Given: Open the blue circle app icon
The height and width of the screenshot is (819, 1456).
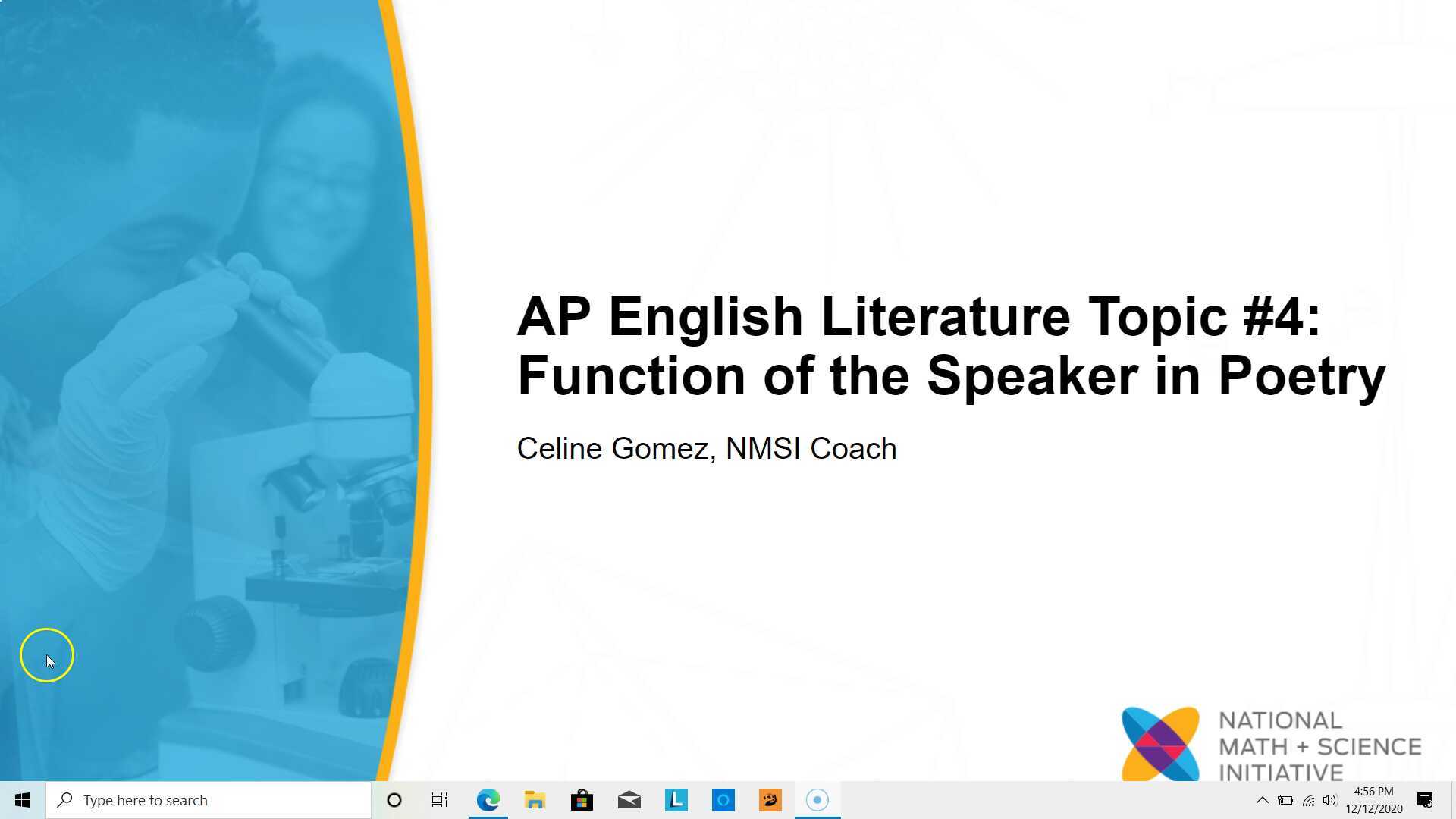Looking at the screenshot, I should (x=723, y=800).
